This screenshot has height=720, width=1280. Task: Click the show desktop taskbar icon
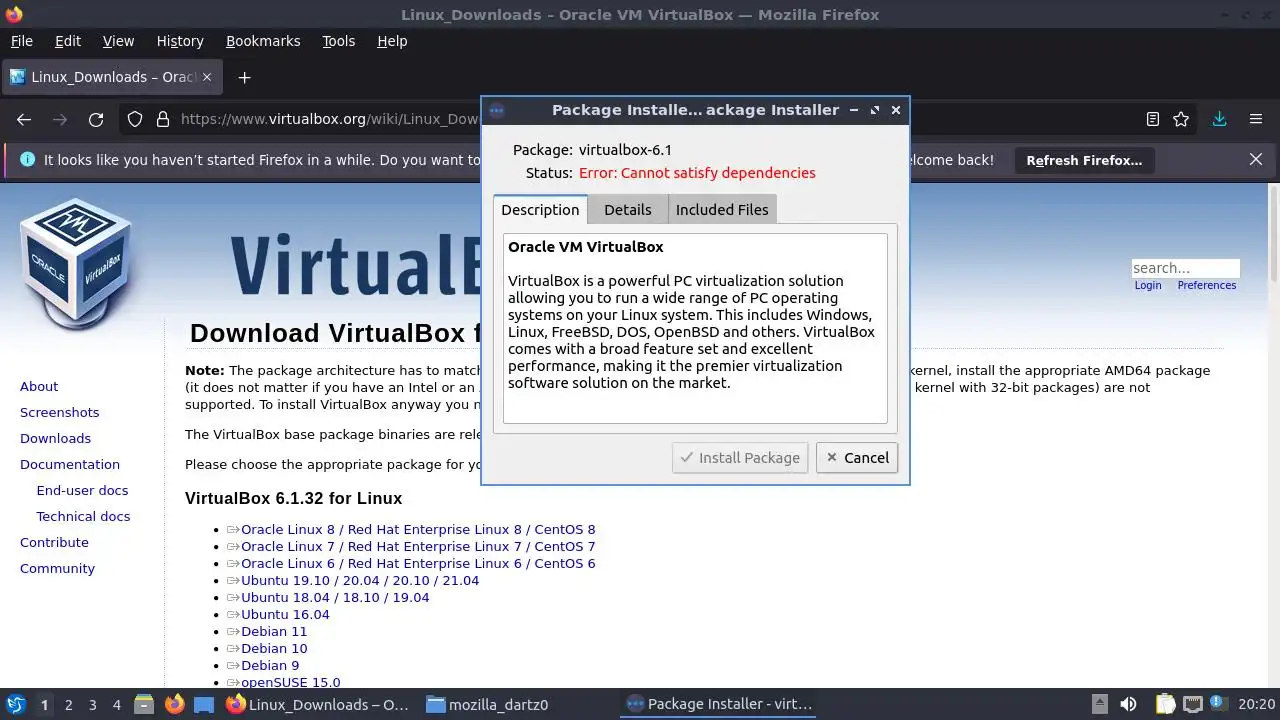click(x=204, y=704)
